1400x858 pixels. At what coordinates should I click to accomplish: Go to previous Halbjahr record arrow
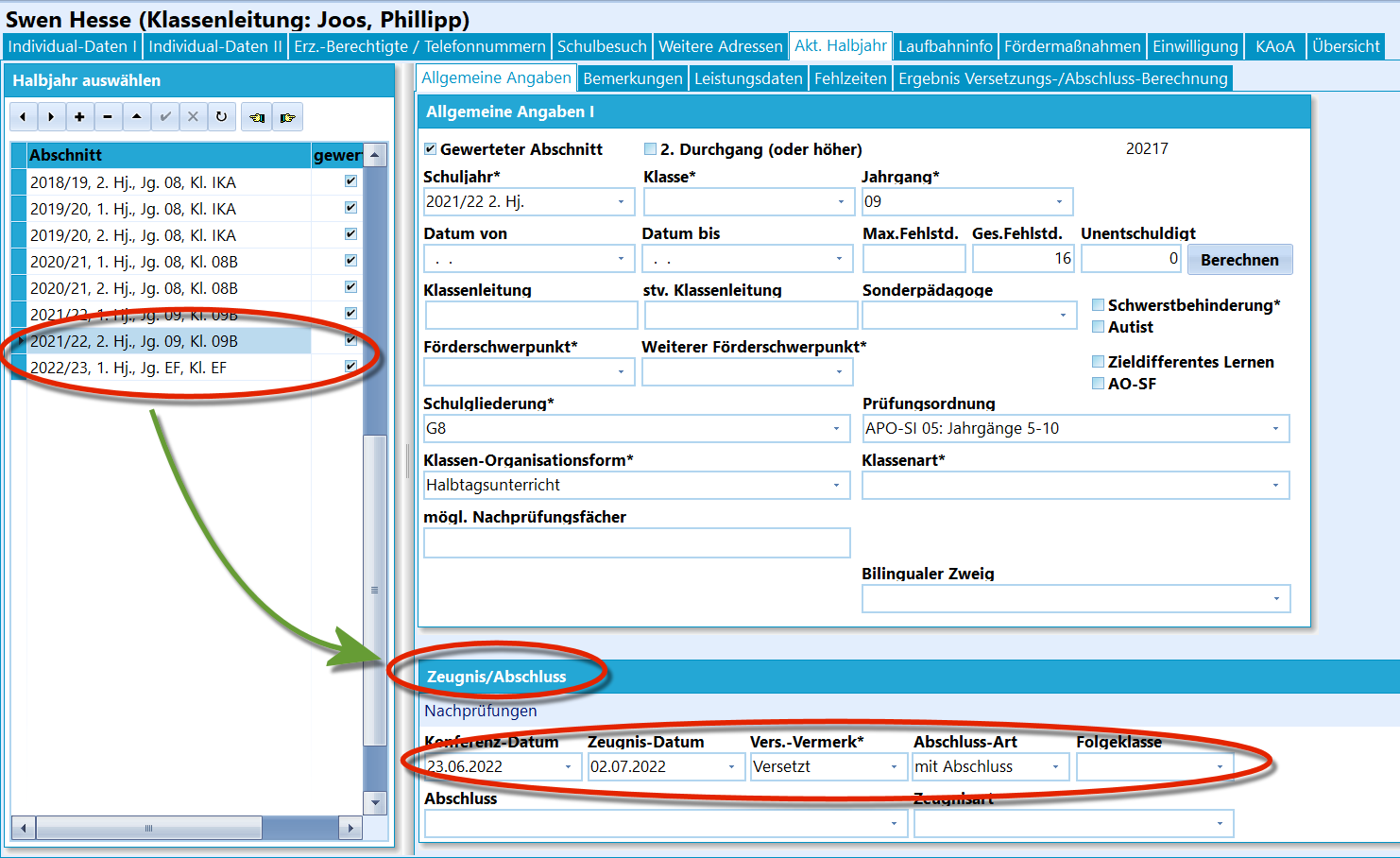[x=23, y=117]
